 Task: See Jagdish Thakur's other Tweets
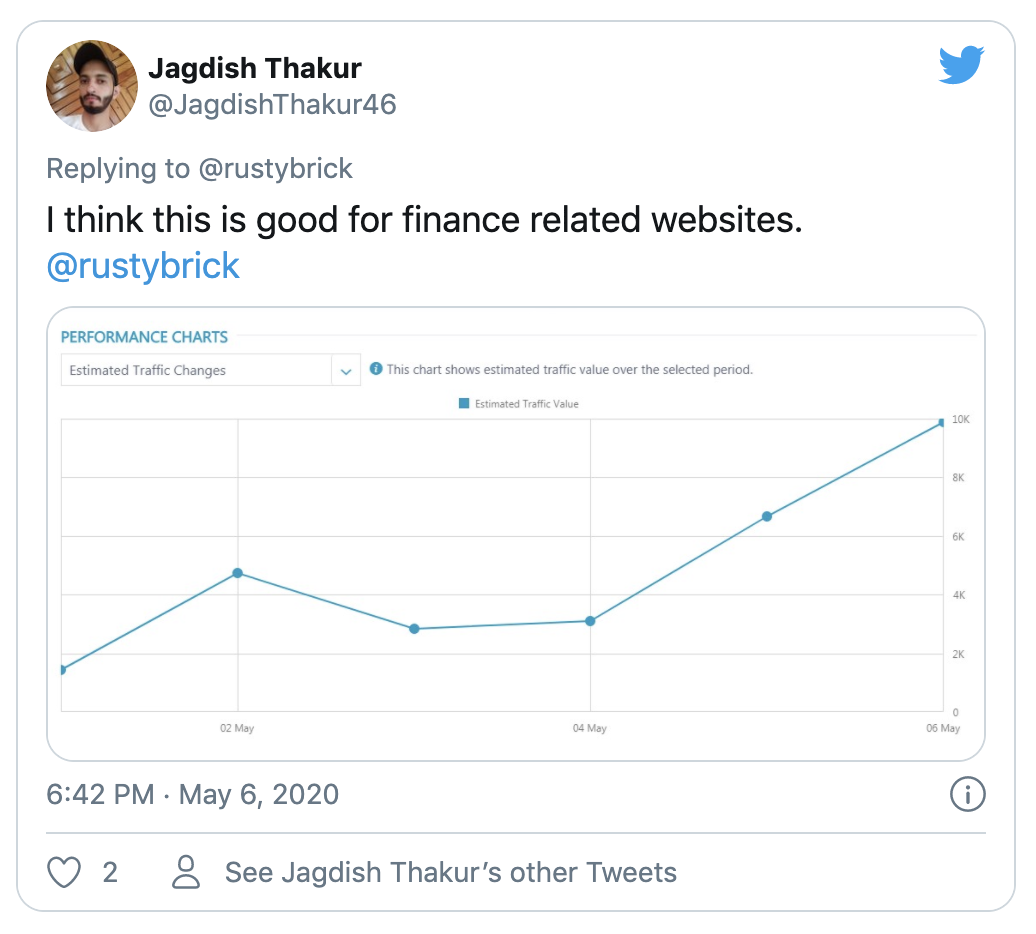coord(450,872)
